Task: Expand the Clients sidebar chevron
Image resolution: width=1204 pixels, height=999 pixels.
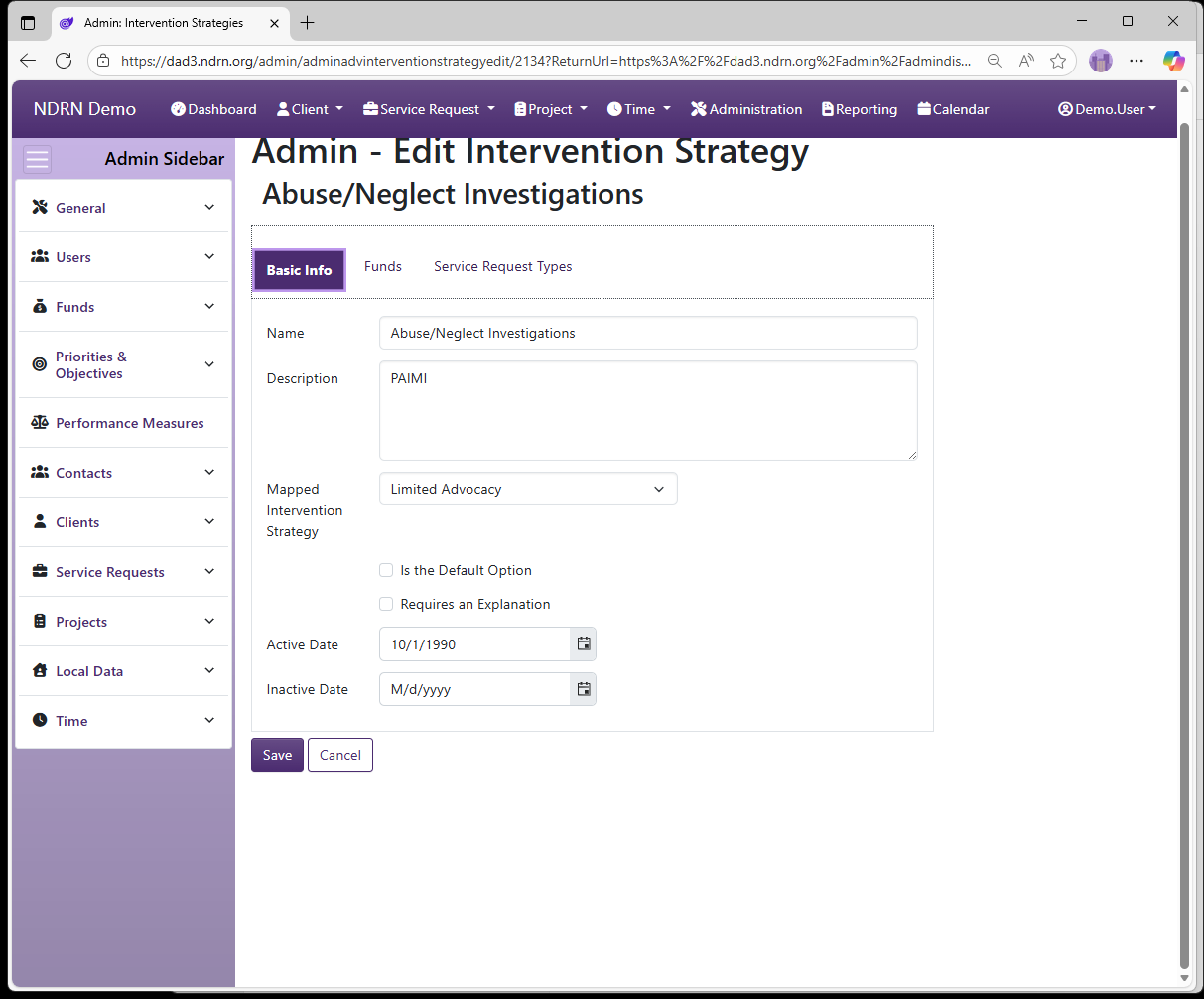Action: coord(209,521)
